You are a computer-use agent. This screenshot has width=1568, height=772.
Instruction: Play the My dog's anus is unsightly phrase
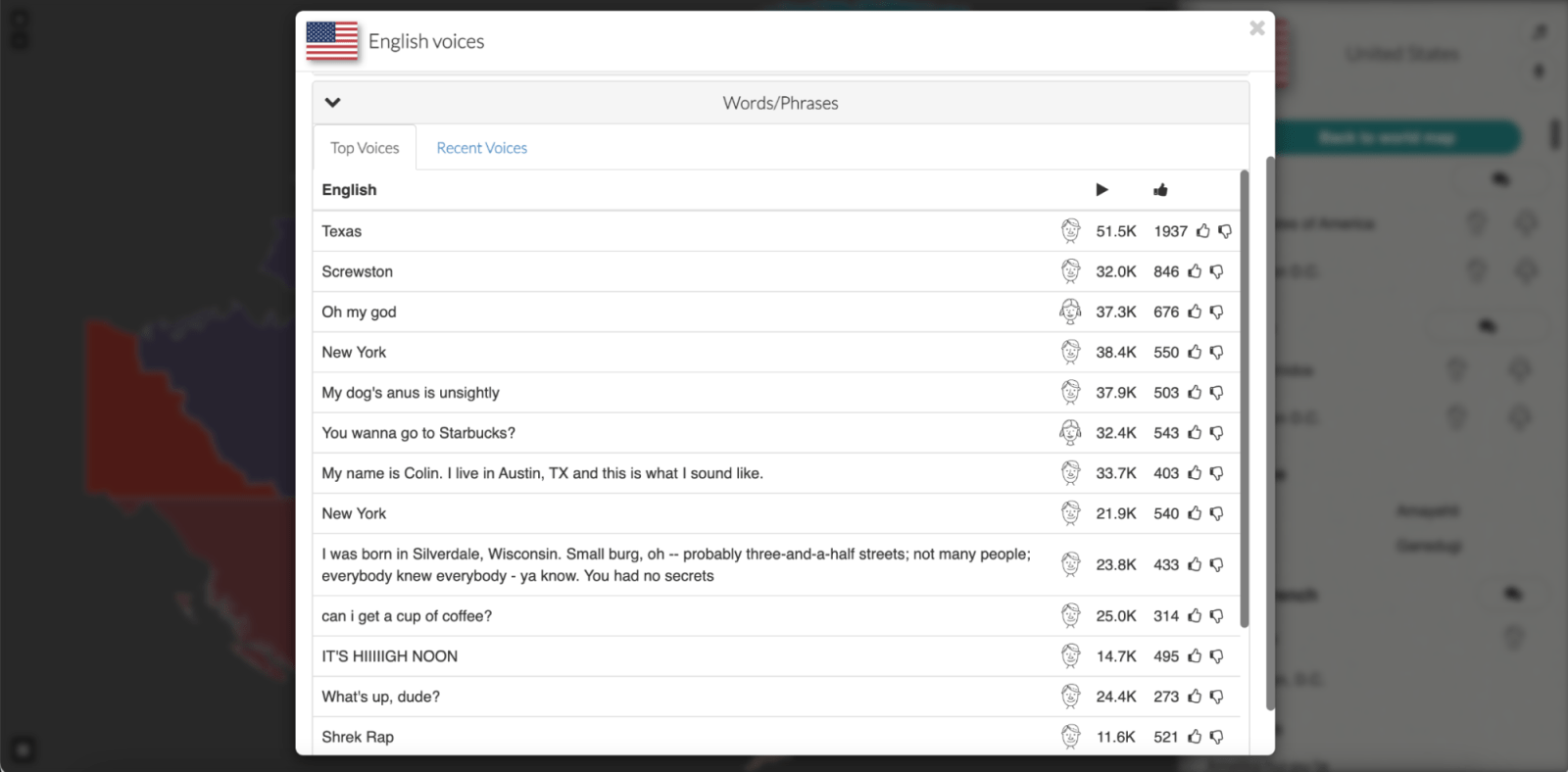coord(411,393)
